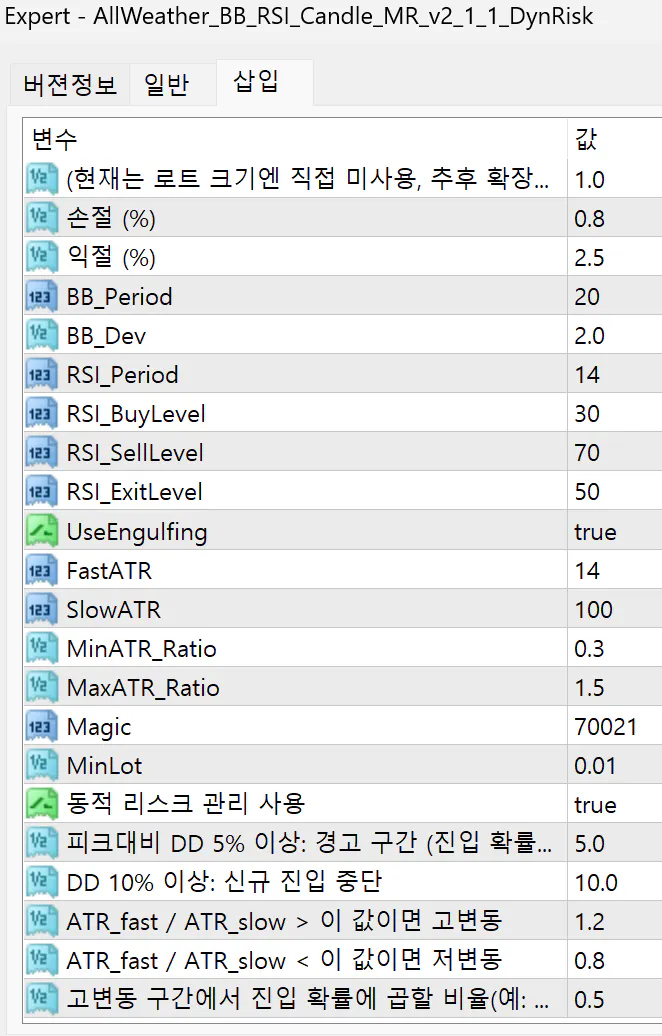The width and height of the screenshot is (662, 1036).
Task: Click the first row value 1.0
Action: [589, 180]
